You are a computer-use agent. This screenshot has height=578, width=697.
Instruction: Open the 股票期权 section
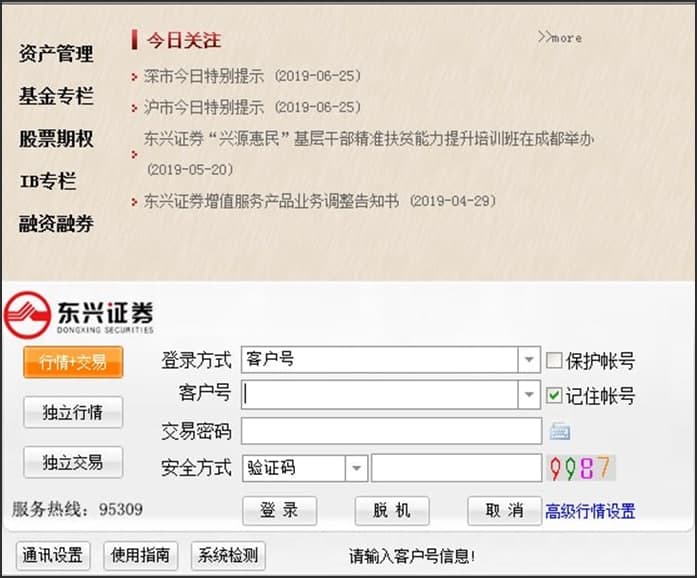pos(56,139)
